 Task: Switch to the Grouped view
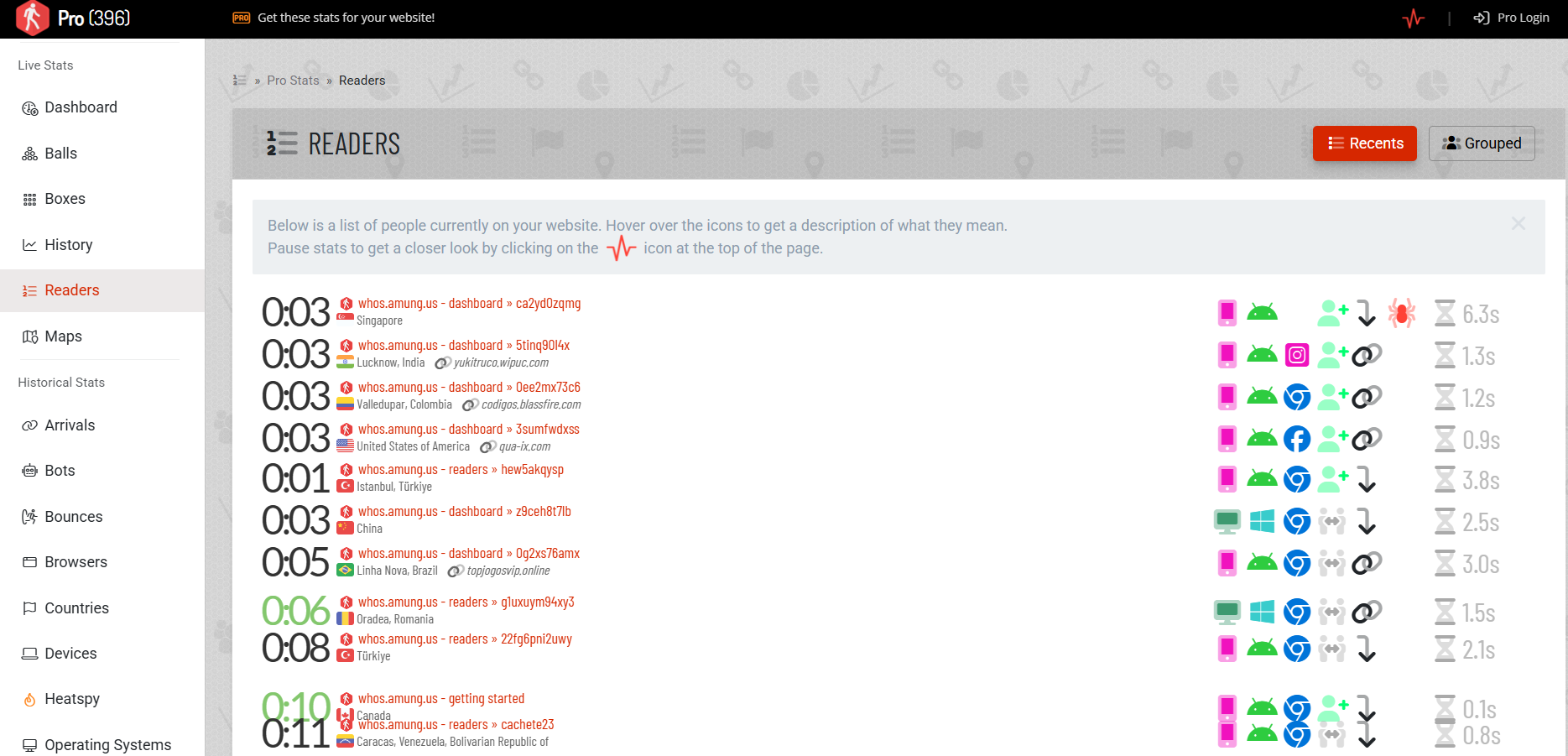(x=1482, y=143)
